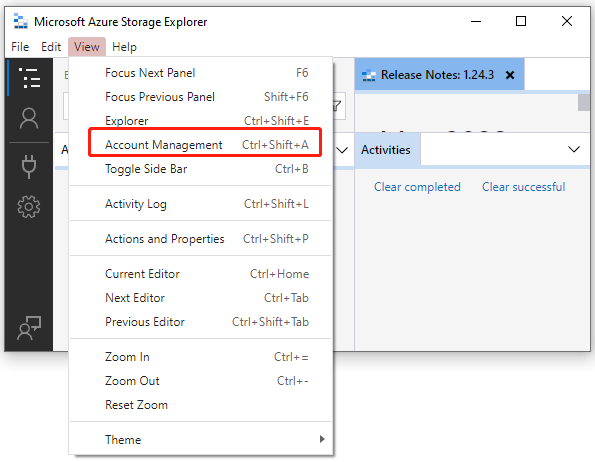This screenshot has height=462, width=595.
Task: Choose Previous Editor
Action: click(201, 322)
